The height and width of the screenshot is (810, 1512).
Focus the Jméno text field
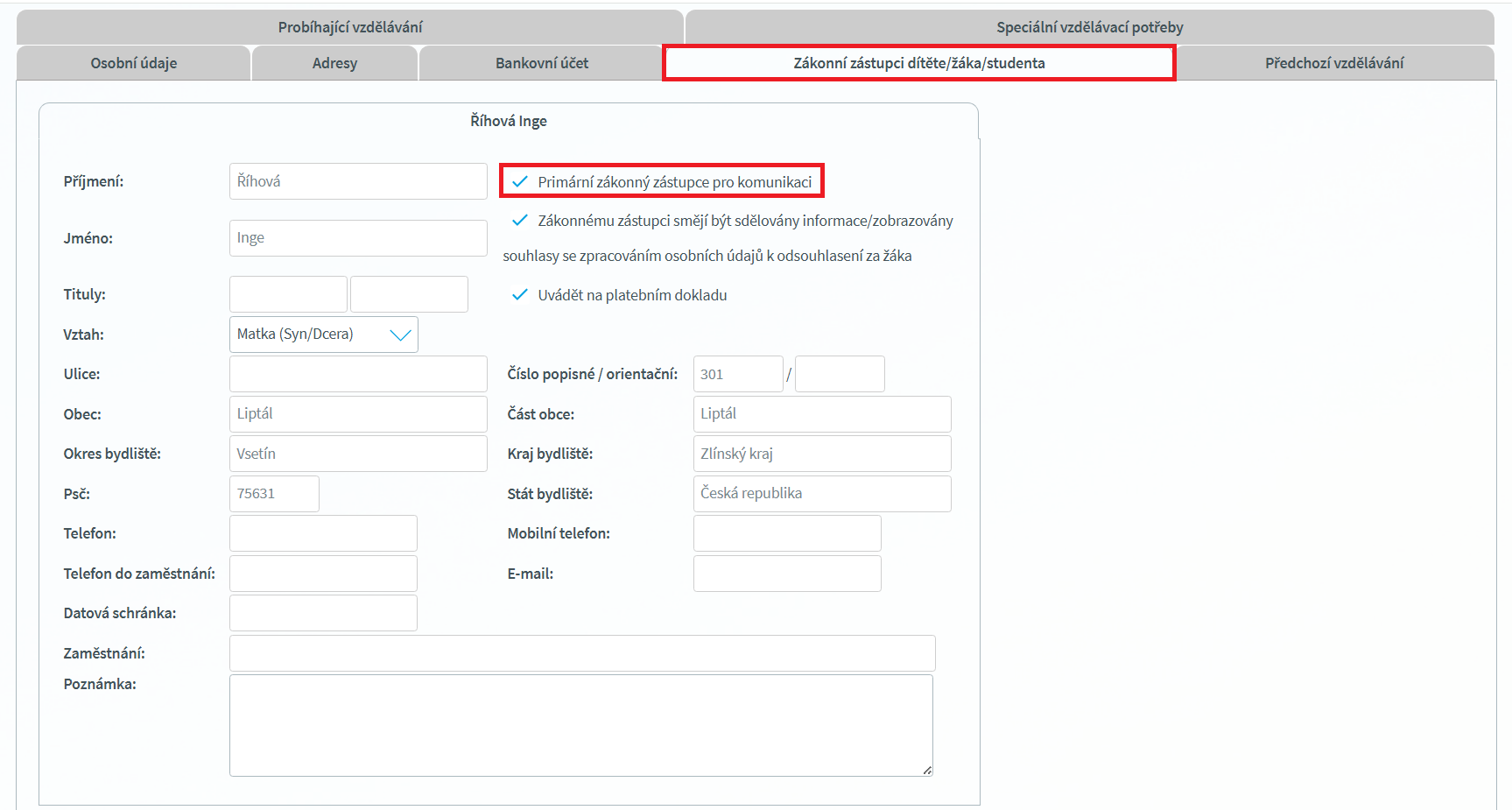(357, 238)
